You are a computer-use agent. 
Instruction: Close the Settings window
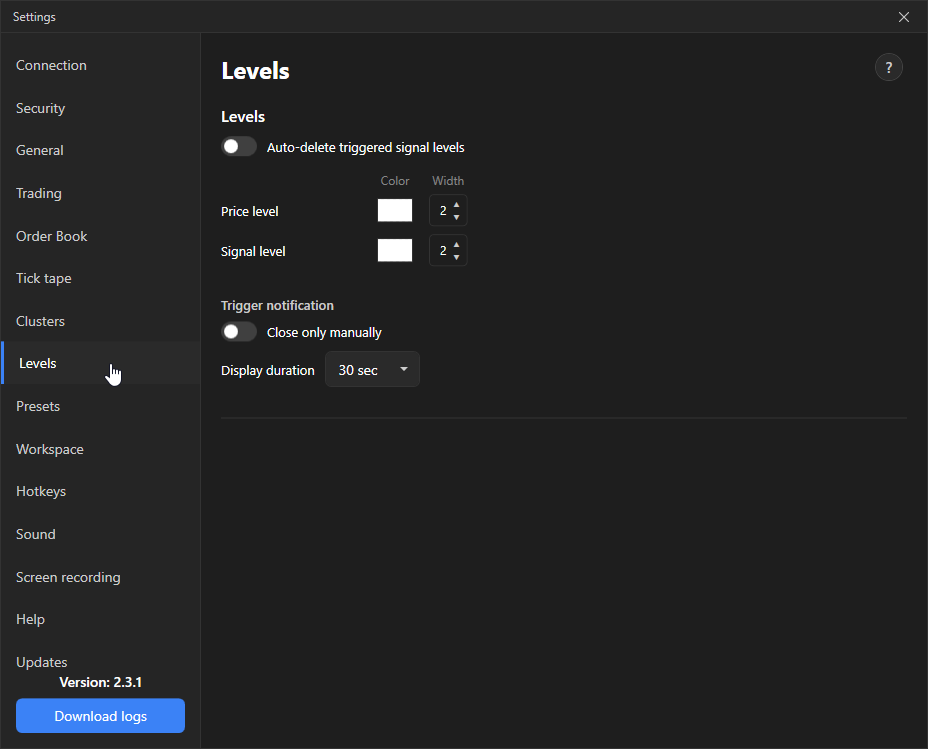pos(903,17)
